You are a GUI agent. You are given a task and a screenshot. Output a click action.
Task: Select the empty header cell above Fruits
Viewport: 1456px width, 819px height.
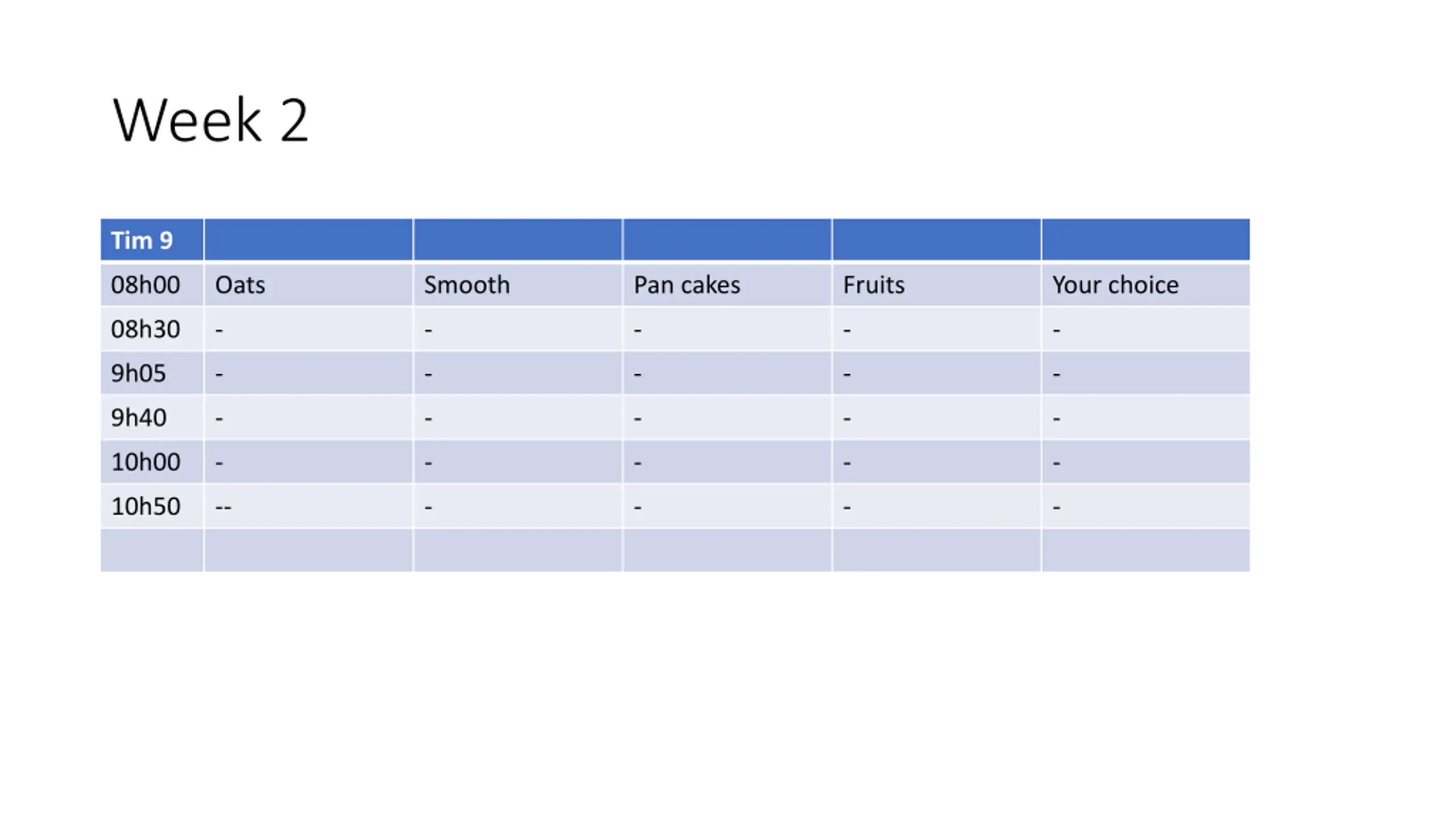936,239
